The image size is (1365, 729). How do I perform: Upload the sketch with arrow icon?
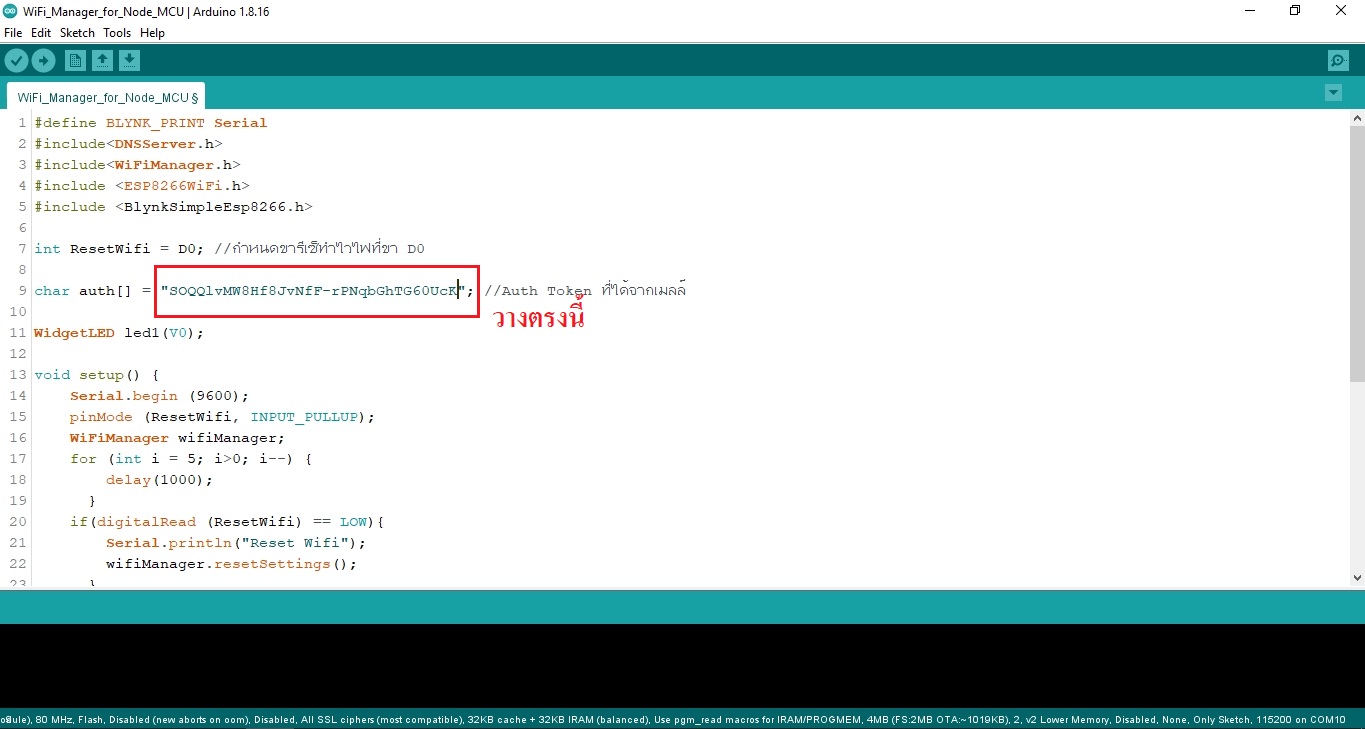coord(43,61)
